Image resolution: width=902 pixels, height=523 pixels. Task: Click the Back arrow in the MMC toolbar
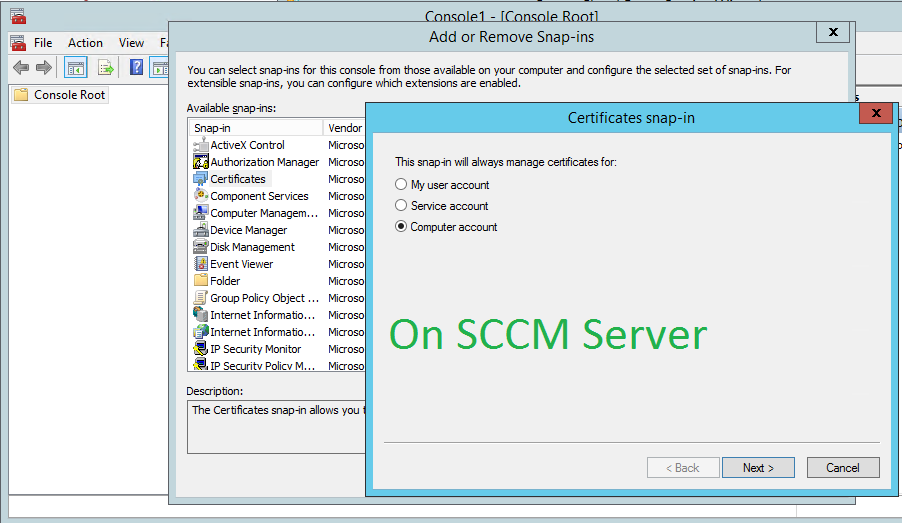tap(21, 67)
